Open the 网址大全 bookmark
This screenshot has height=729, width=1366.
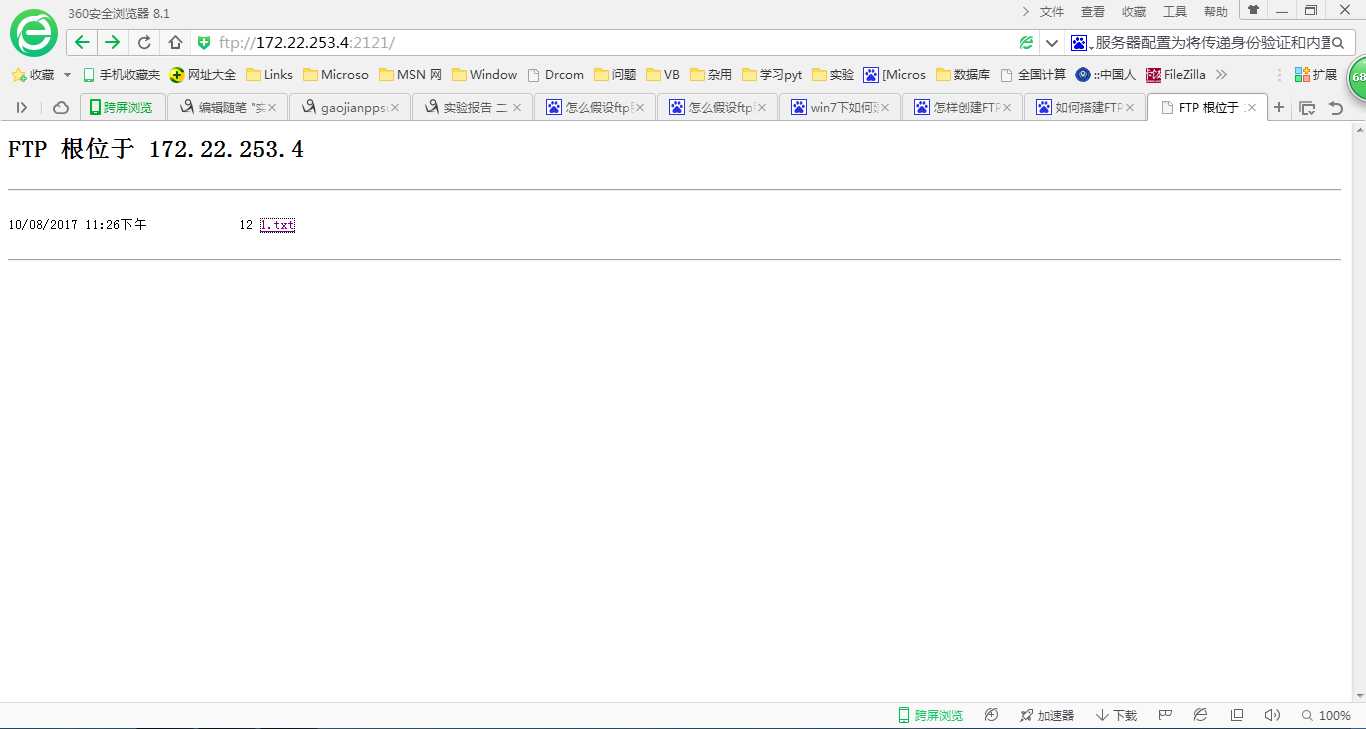pyautogui.click(x=203, y=75)
